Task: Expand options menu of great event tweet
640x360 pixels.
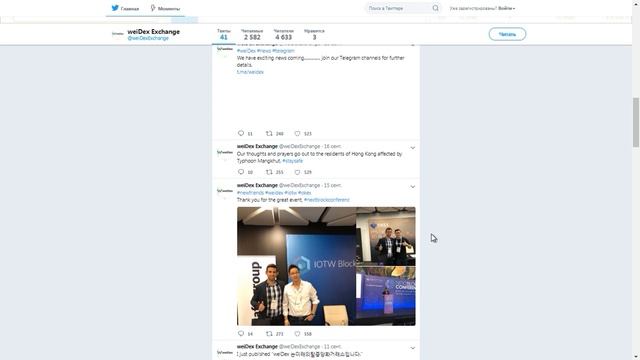Action: [413, 187]
